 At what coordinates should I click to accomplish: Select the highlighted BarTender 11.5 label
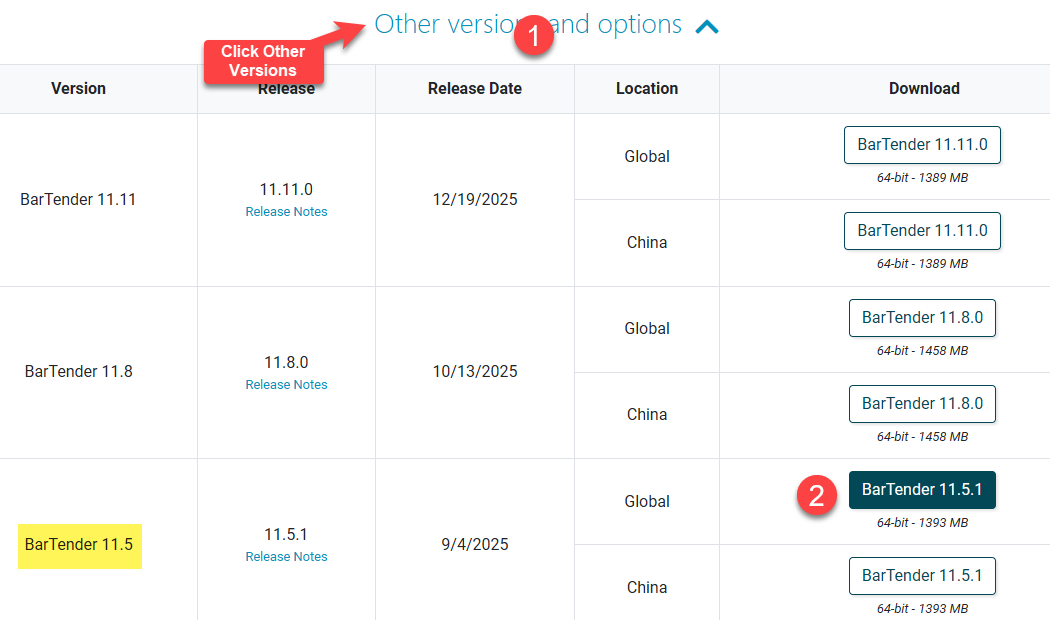[x=79, y=545]
